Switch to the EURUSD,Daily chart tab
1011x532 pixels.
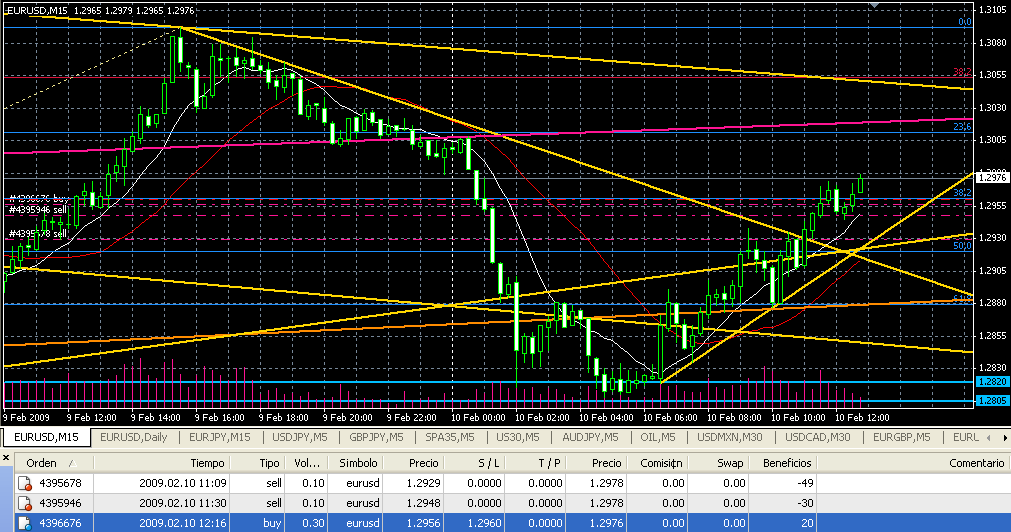pos(133,437)
